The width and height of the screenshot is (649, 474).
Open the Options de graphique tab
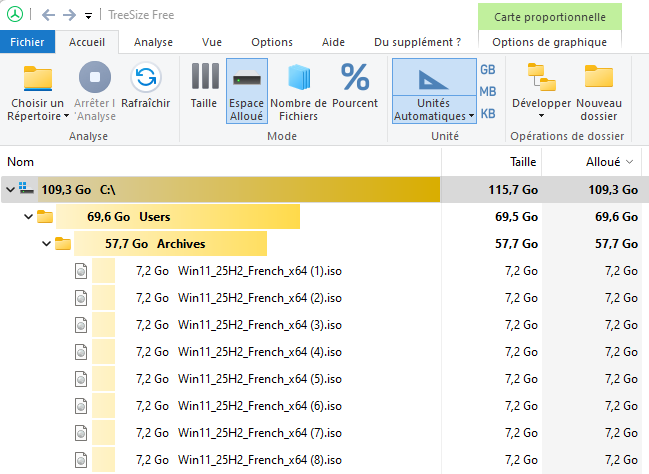pos(549,42)
